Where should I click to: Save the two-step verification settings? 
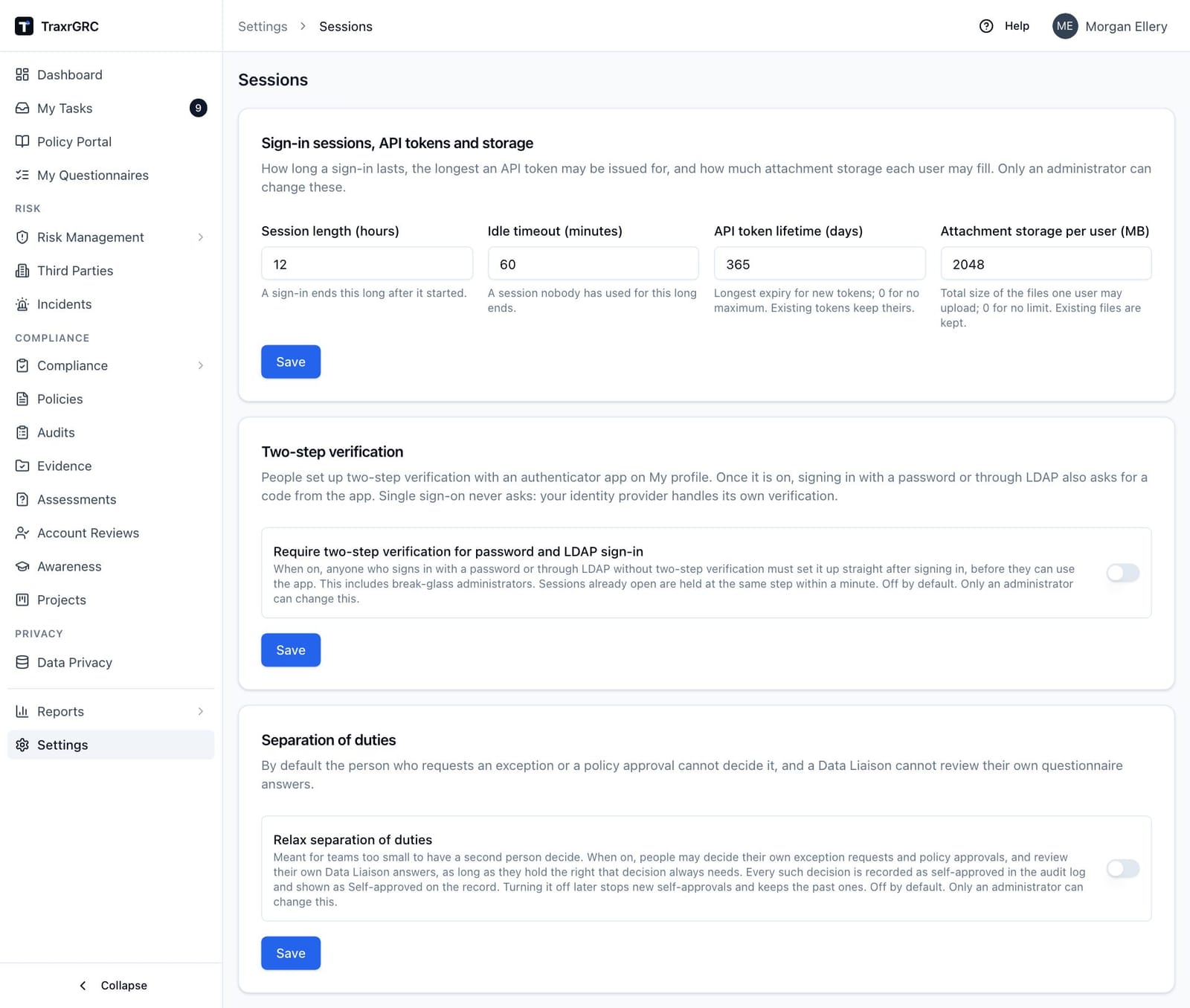point(291,649)
